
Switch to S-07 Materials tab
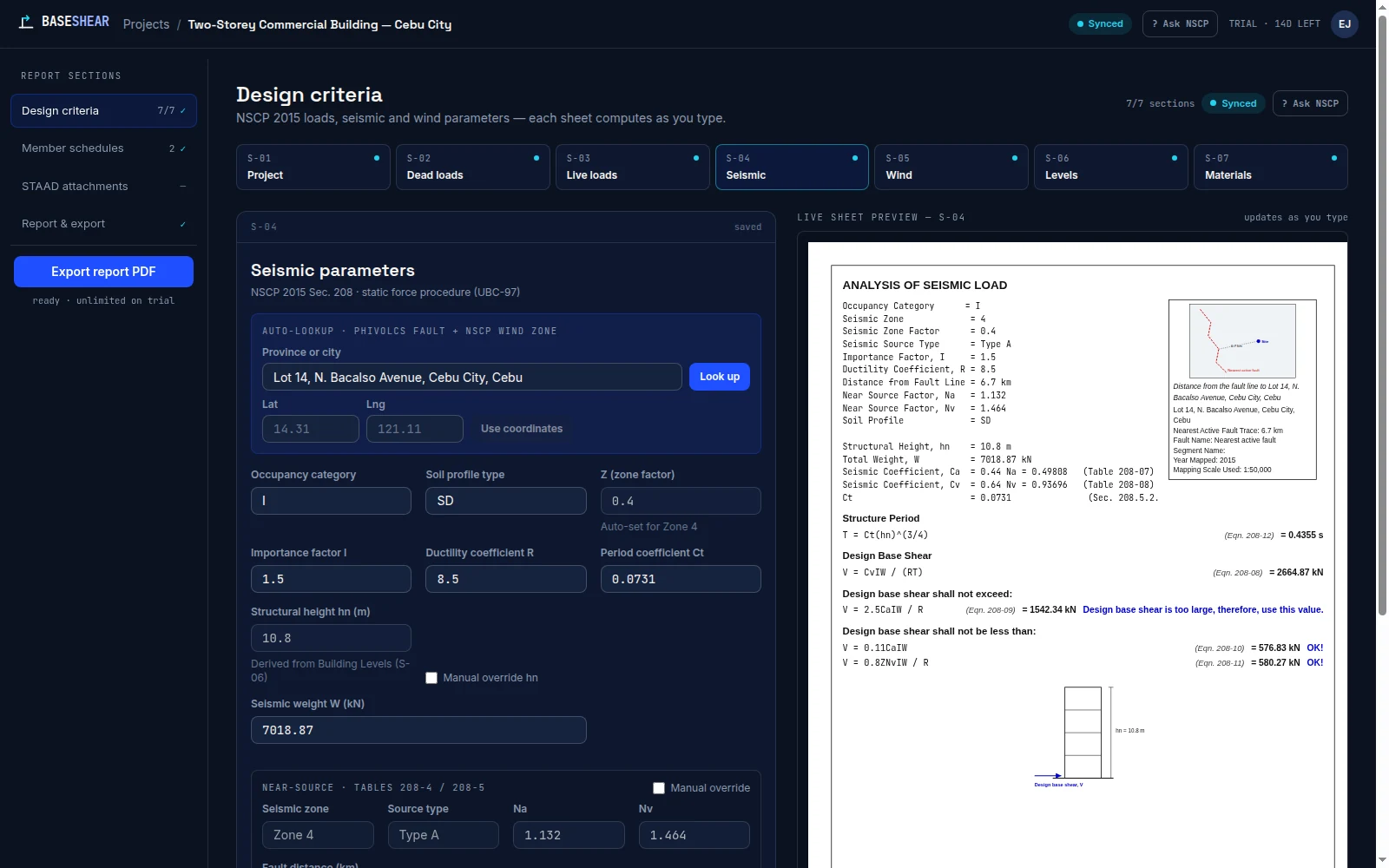pyautogui.click(x=1271, y=167)
